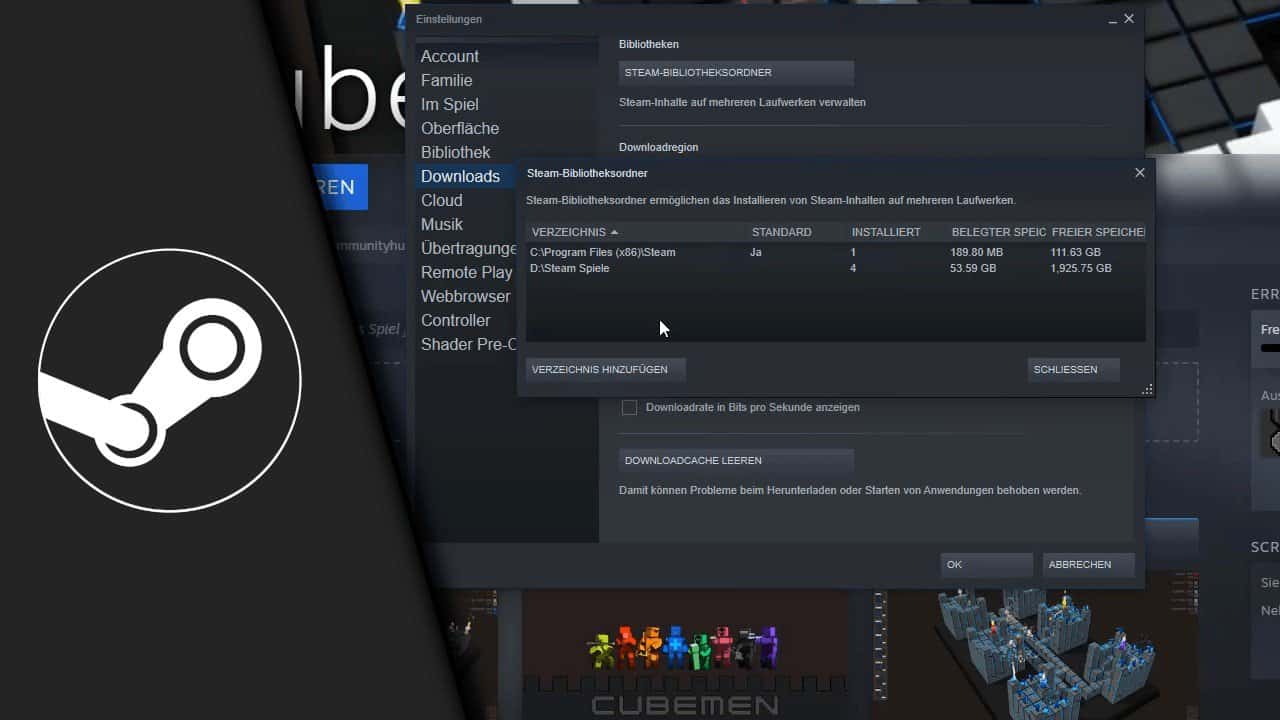The height and width of the screenshot is (720, 1280).
Task: Click the "Ja" standard value
Action: tap(756, 252)
